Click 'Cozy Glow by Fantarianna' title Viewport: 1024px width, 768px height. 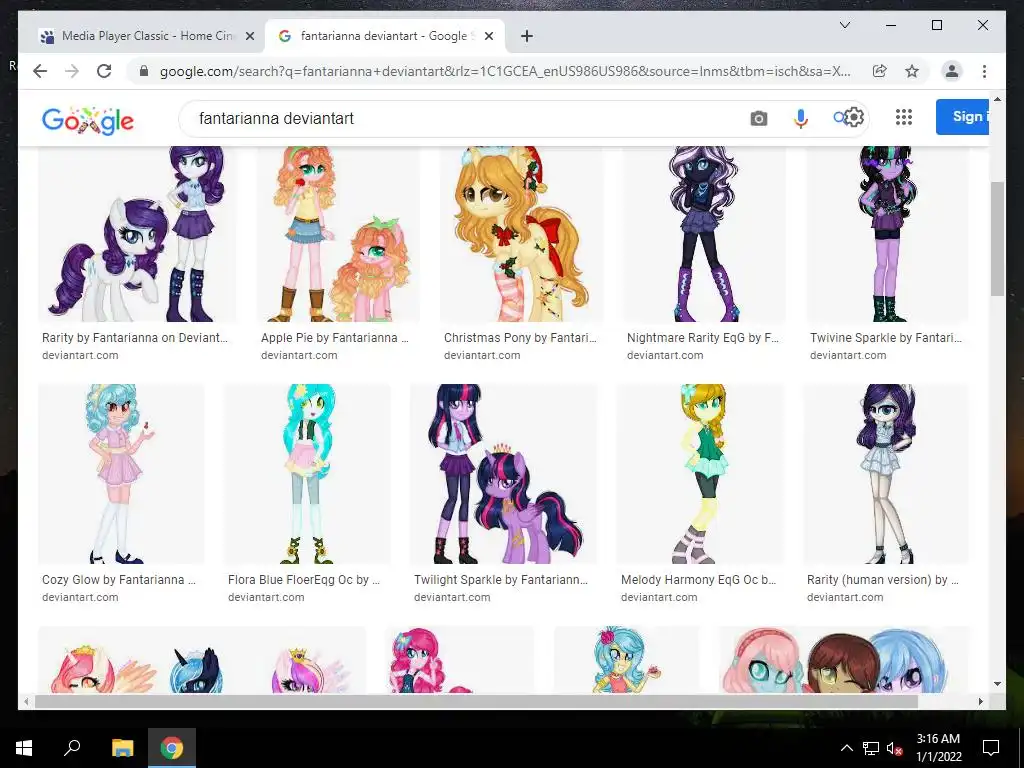click(119, 579)
